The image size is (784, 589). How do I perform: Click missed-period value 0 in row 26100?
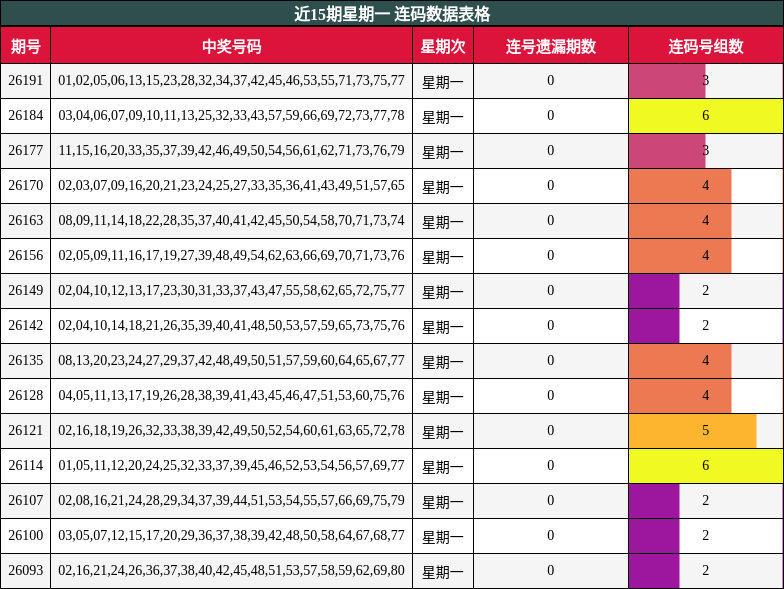[550, 536]
